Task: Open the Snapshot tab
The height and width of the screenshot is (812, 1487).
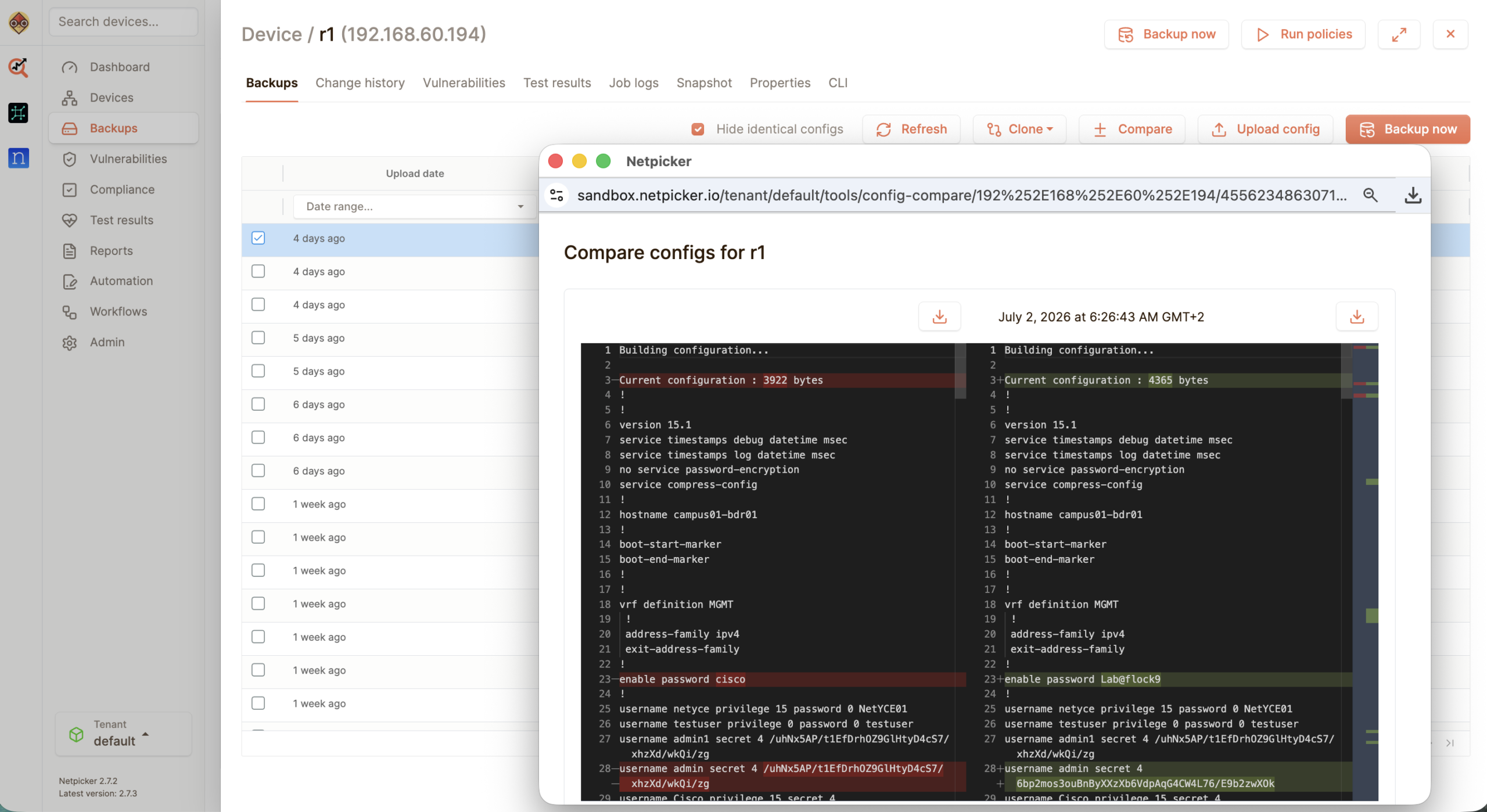Action: (x=704, y=83)
